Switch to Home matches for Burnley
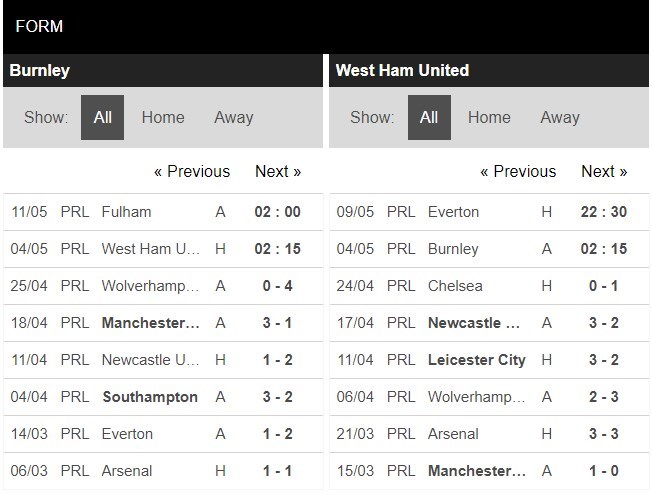This screenshot has height=497, width=652. click(x=163, y=117)
